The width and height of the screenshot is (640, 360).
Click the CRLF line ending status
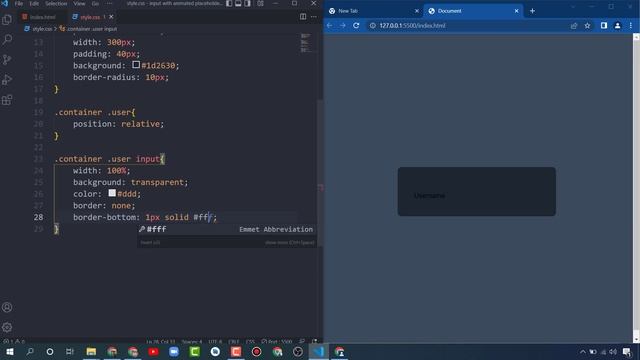click(233, 341)
